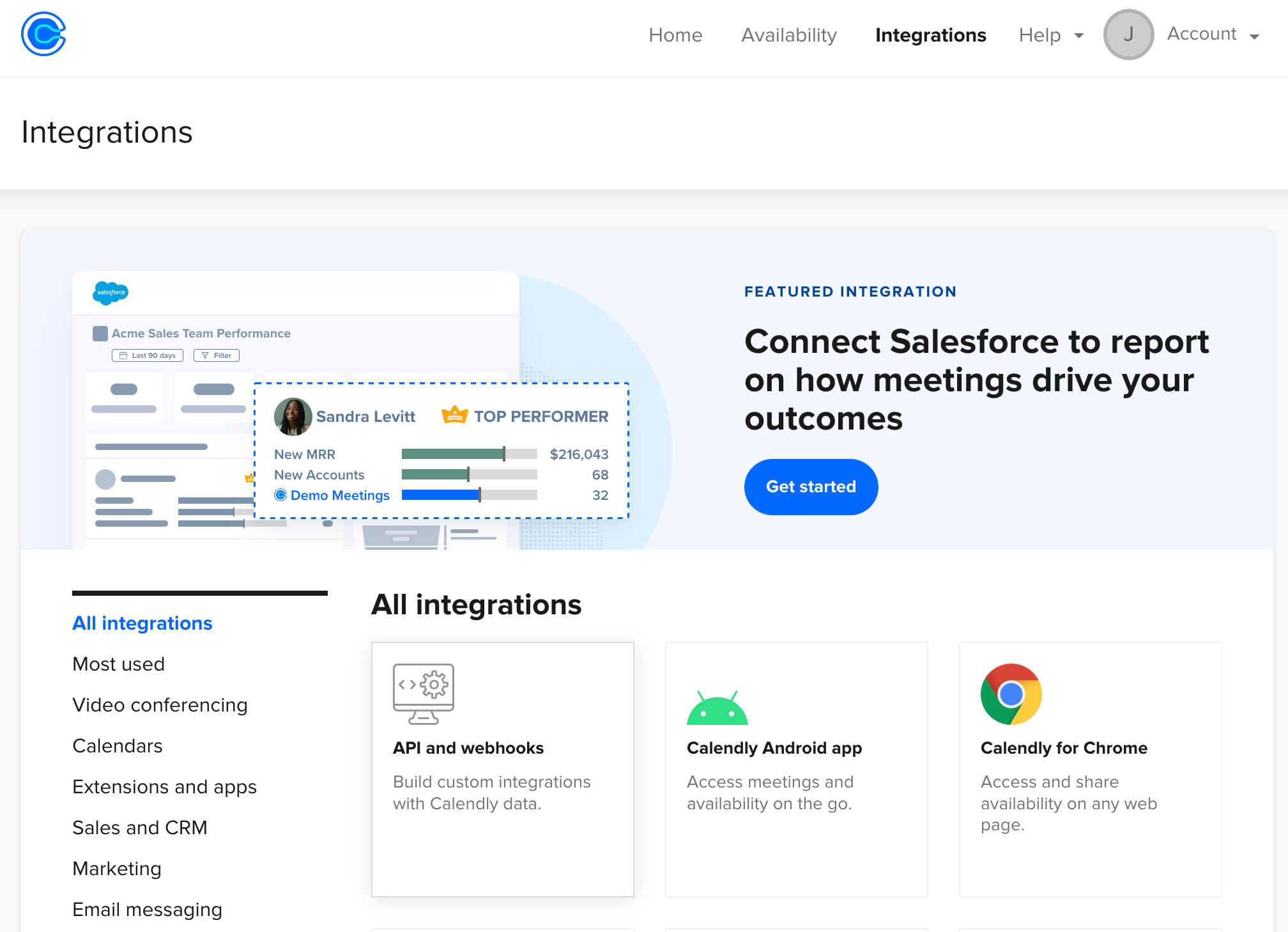1288x932 pixels.
Task: Open Sales and CRM category
Action: coord(140,828)
